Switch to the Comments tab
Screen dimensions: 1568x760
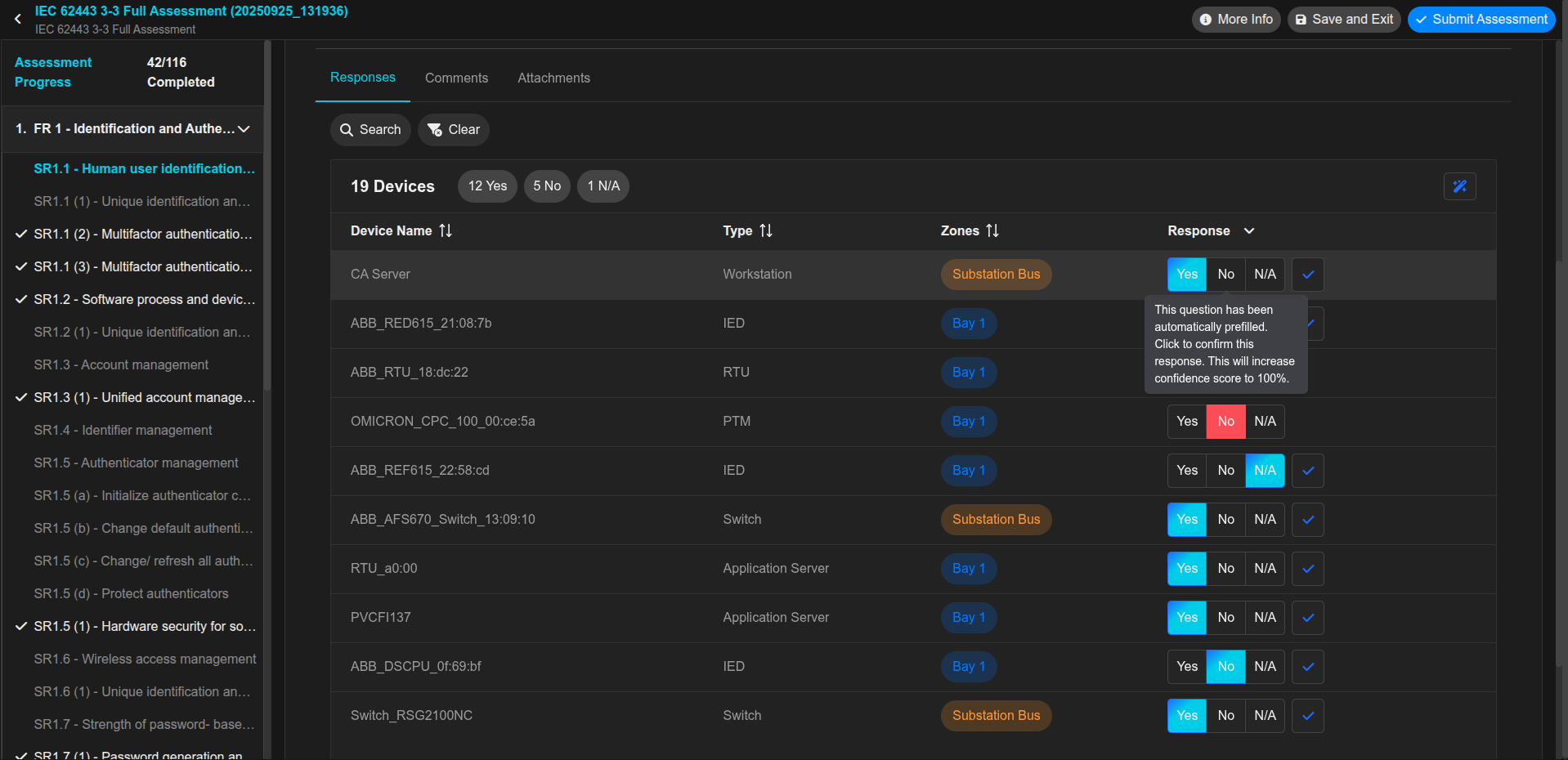(456, 78)
